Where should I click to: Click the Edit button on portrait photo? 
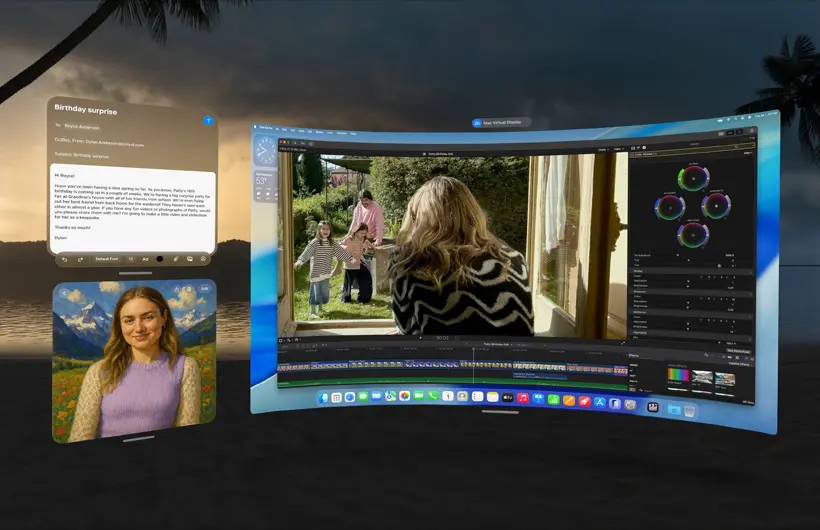point(204,290)
